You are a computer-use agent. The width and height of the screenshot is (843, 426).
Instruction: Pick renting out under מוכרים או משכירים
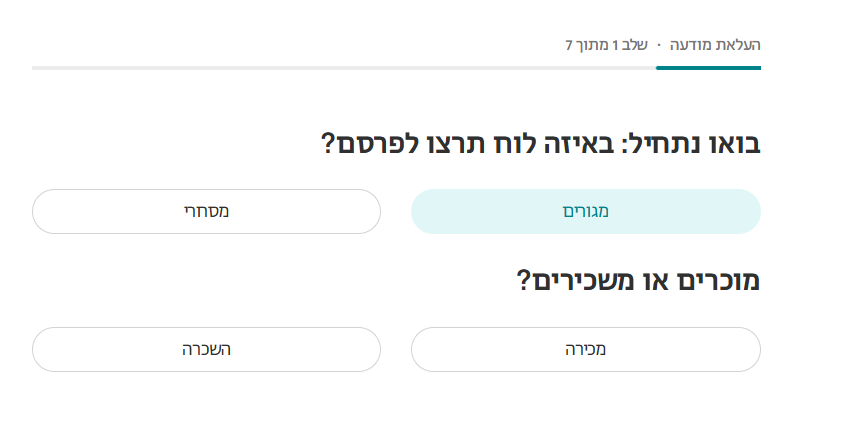click(206, 349)
